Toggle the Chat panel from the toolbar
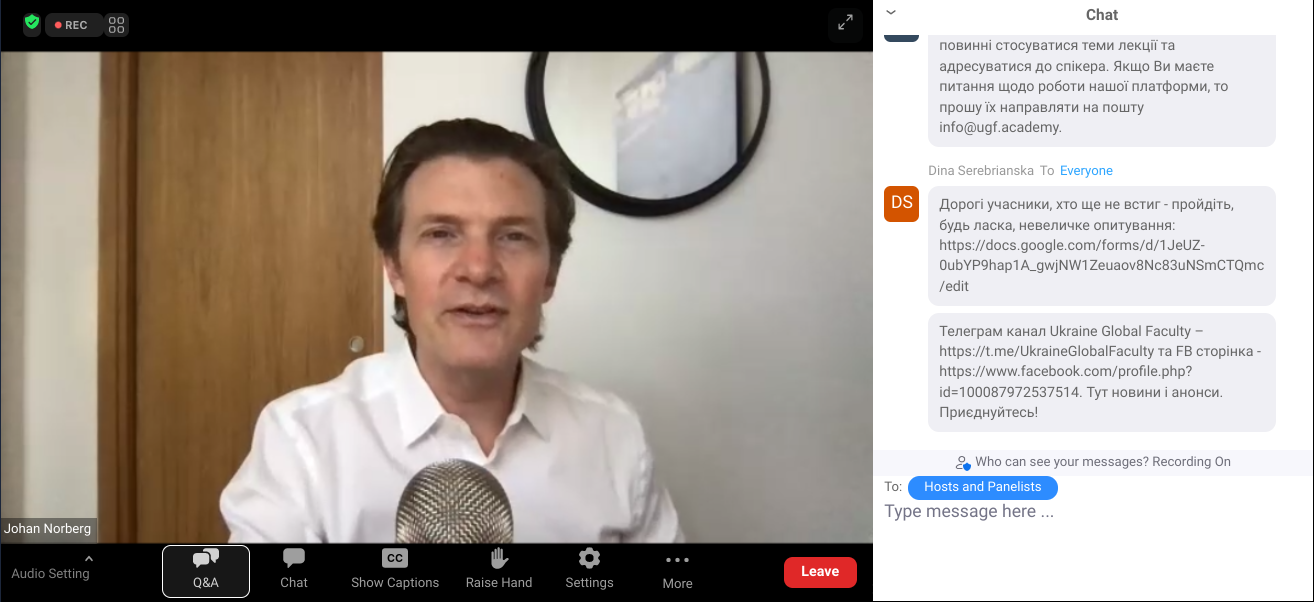The image size is (1314, 602). [x=294, y=570]
